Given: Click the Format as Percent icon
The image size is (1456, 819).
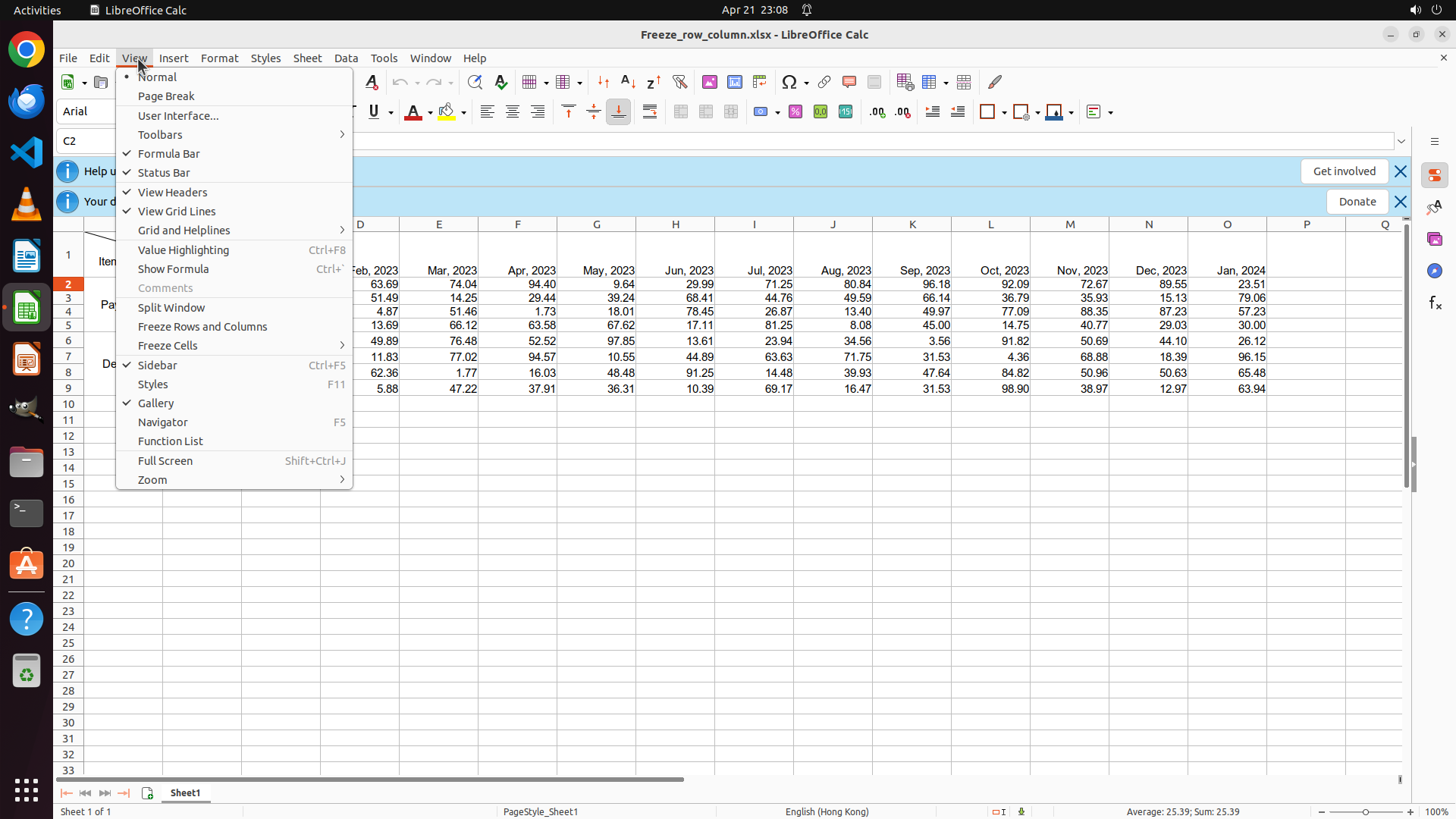Looking at the screenshot, I should [x=795, y=112].
